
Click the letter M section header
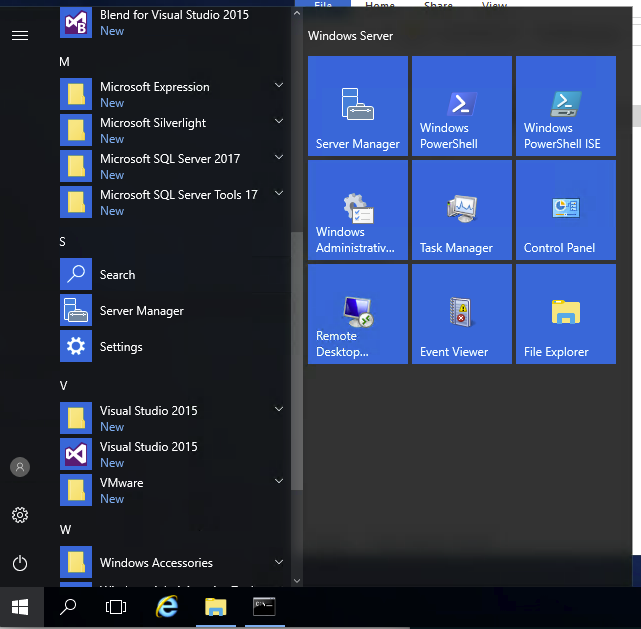(64, 62)
